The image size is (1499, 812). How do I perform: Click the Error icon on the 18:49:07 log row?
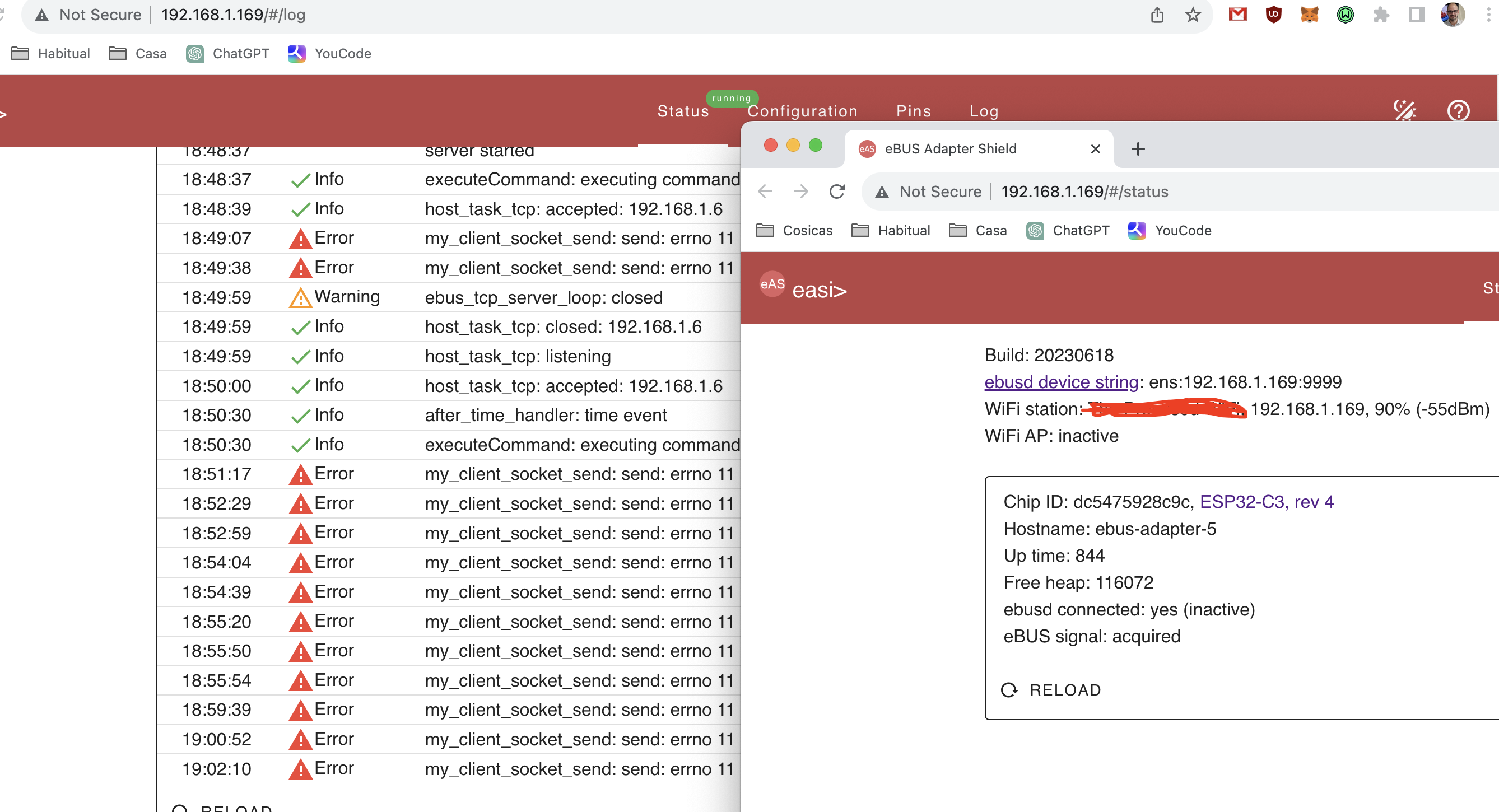(x=301, y=238)
